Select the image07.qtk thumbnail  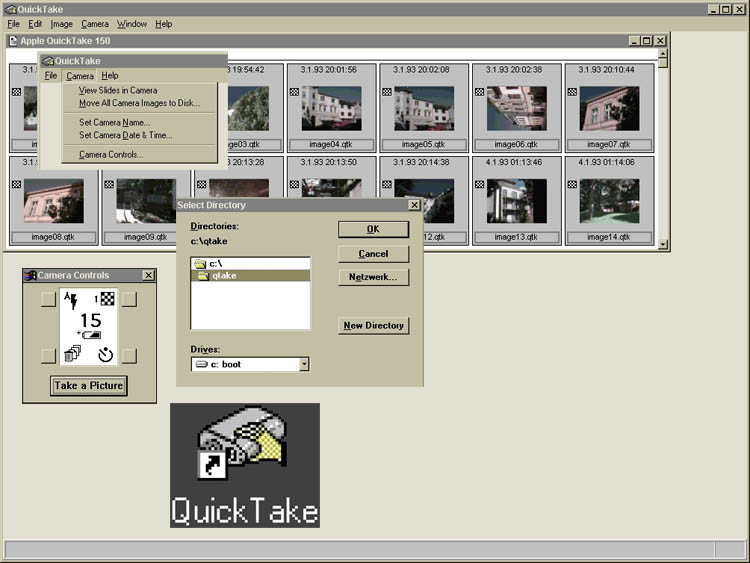point(609,109)
